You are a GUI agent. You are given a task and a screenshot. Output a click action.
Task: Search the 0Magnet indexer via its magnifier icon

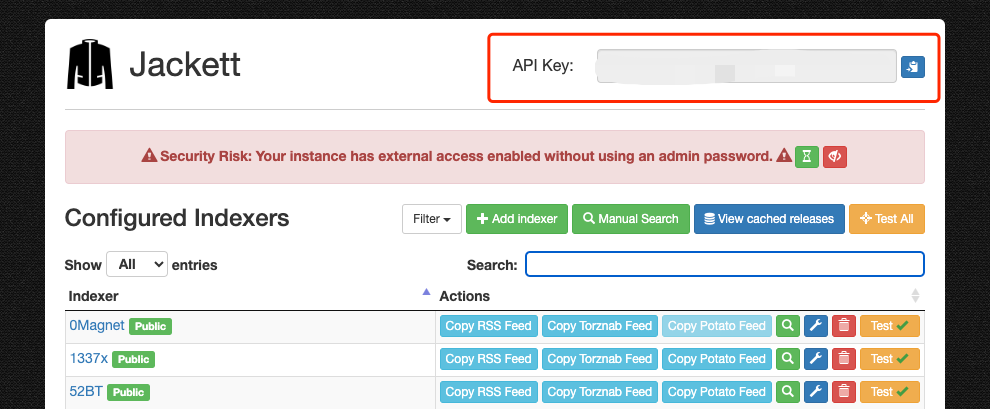(788, 326)
